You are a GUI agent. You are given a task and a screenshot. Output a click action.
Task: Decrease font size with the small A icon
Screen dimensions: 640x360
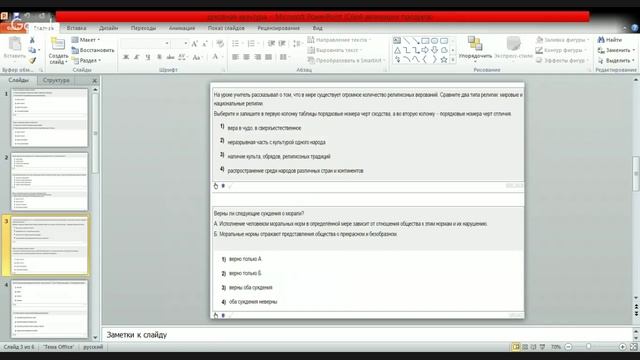click(x=205, y=44)
